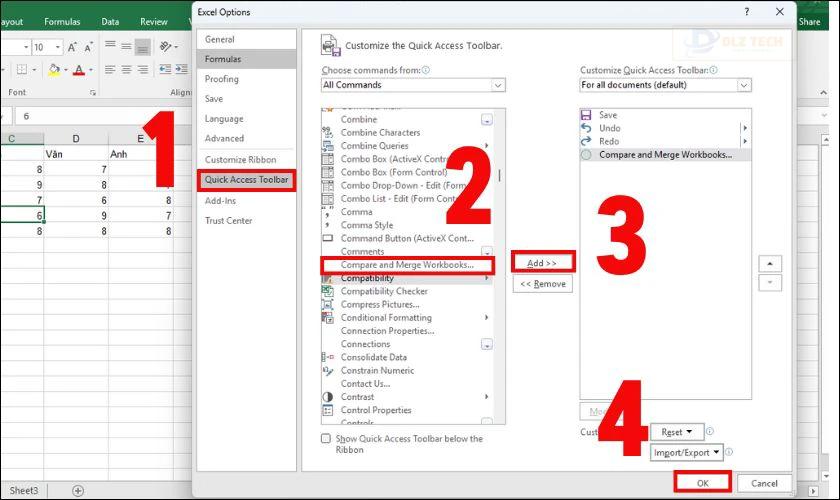
Task: Open the Add-Ins options category
Action: tap(246, 200)
